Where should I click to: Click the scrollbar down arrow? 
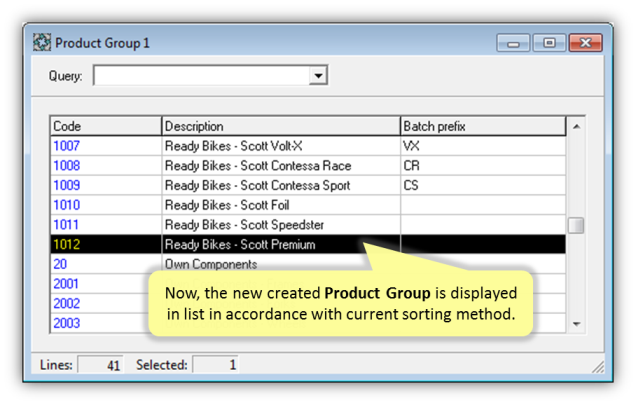(x=576, y=324)
